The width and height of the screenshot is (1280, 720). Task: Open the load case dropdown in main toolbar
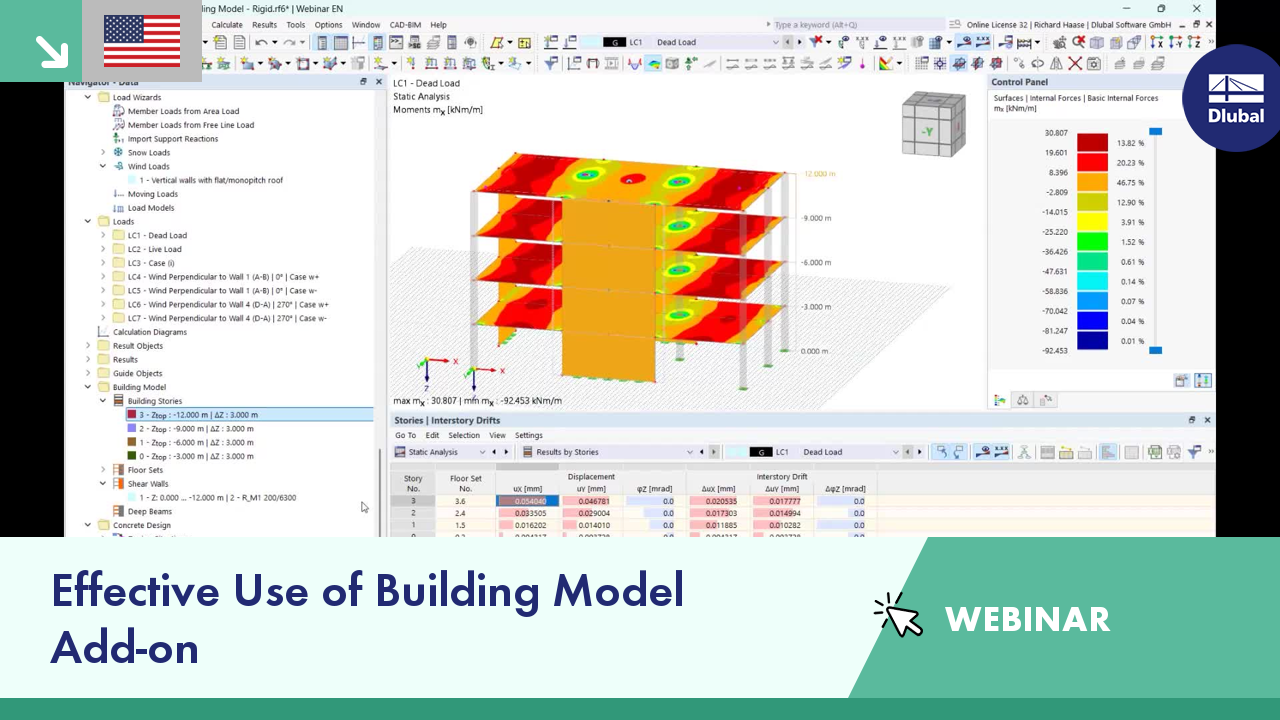click(776, 42)
